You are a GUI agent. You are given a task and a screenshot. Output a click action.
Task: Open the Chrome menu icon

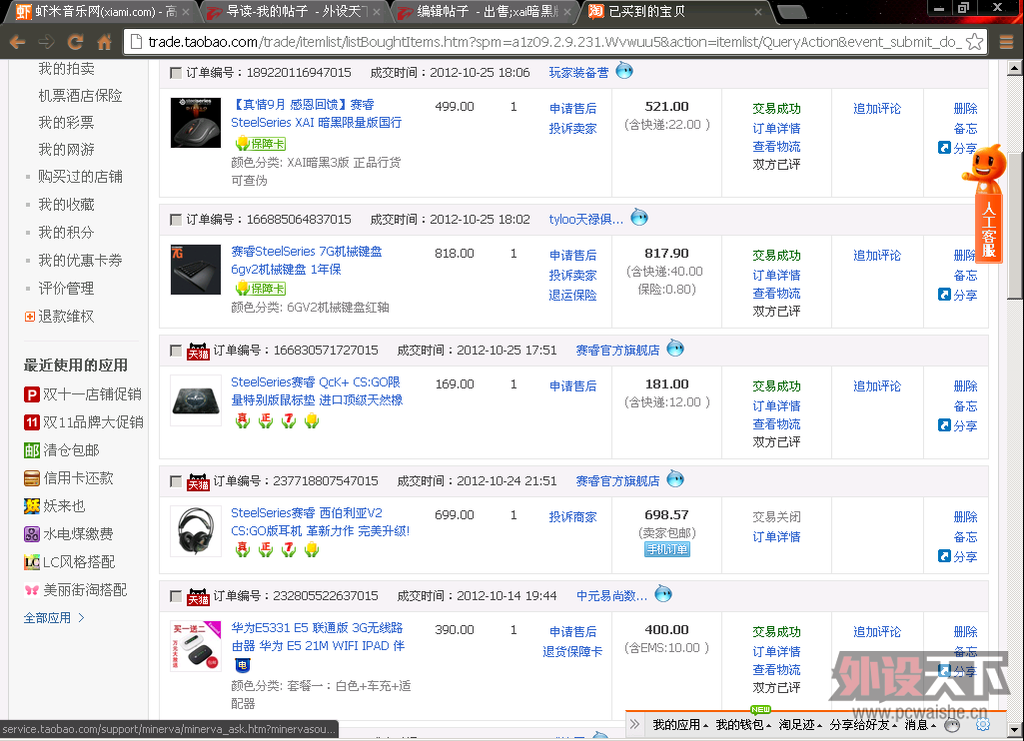[1006, 42]
